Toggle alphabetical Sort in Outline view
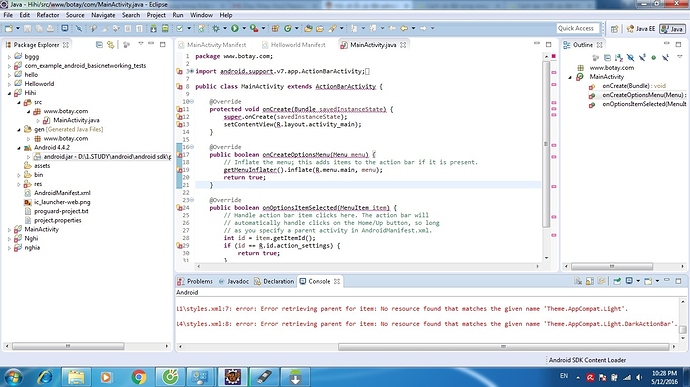 pyautogui.click(x=618, y=58)
